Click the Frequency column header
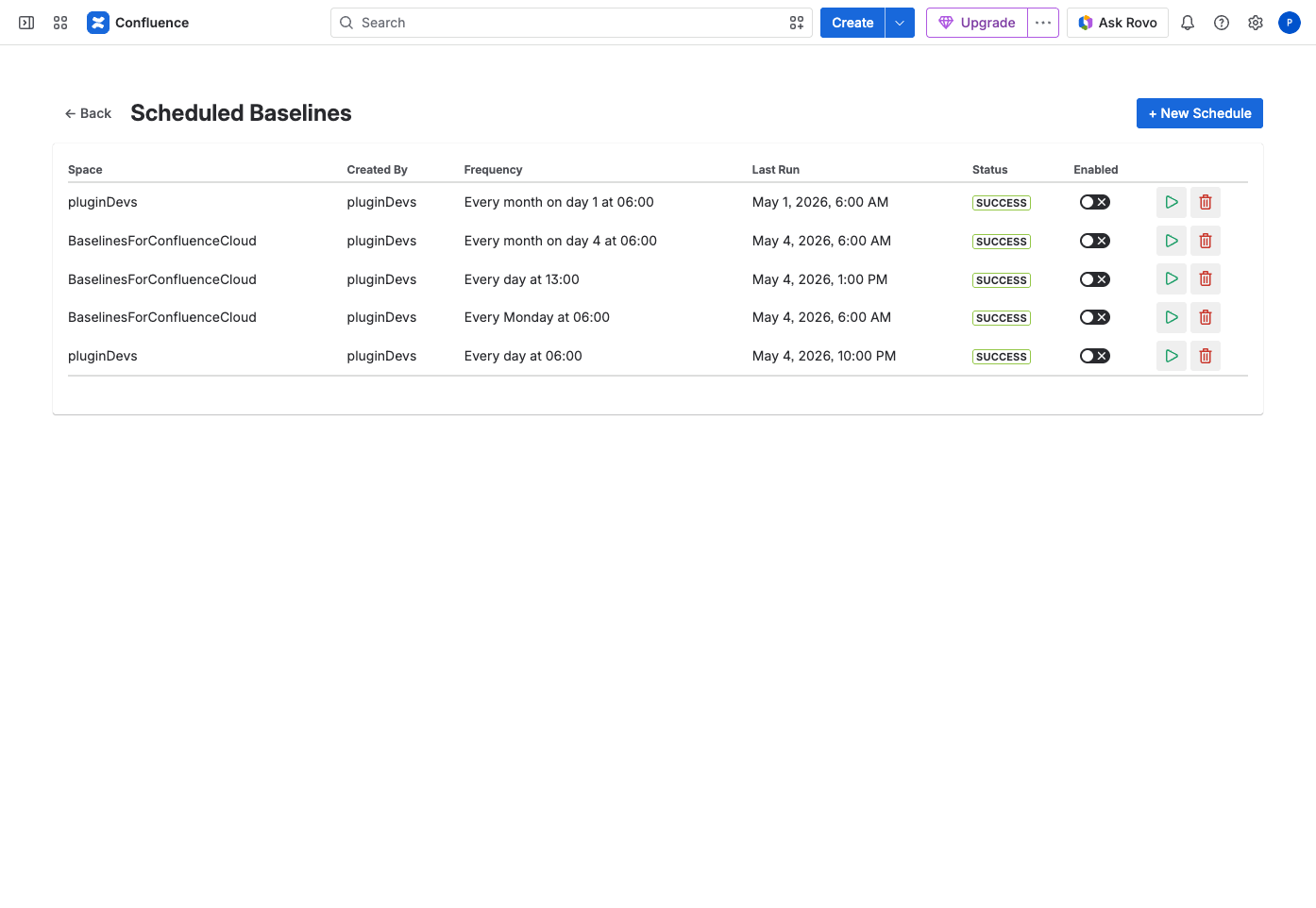 point(493,170)
